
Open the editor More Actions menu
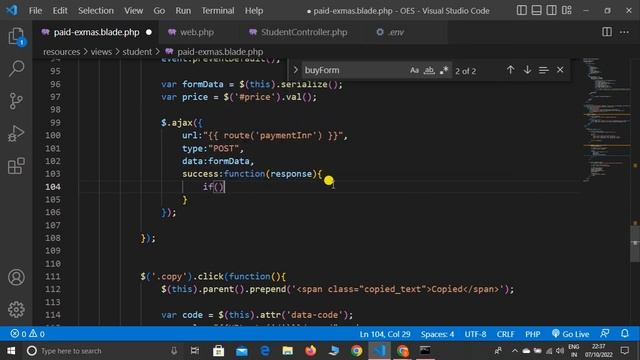(624, 32)
